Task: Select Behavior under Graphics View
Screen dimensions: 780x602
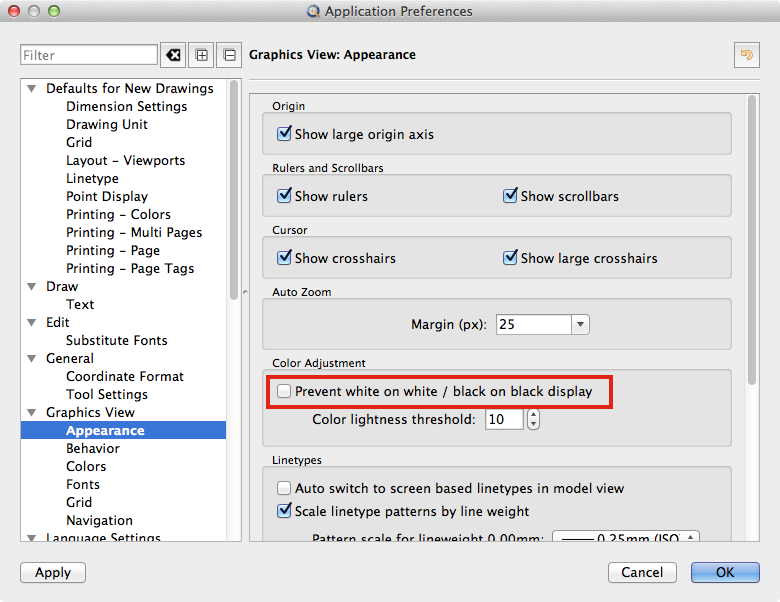Action: pos(93,448)
